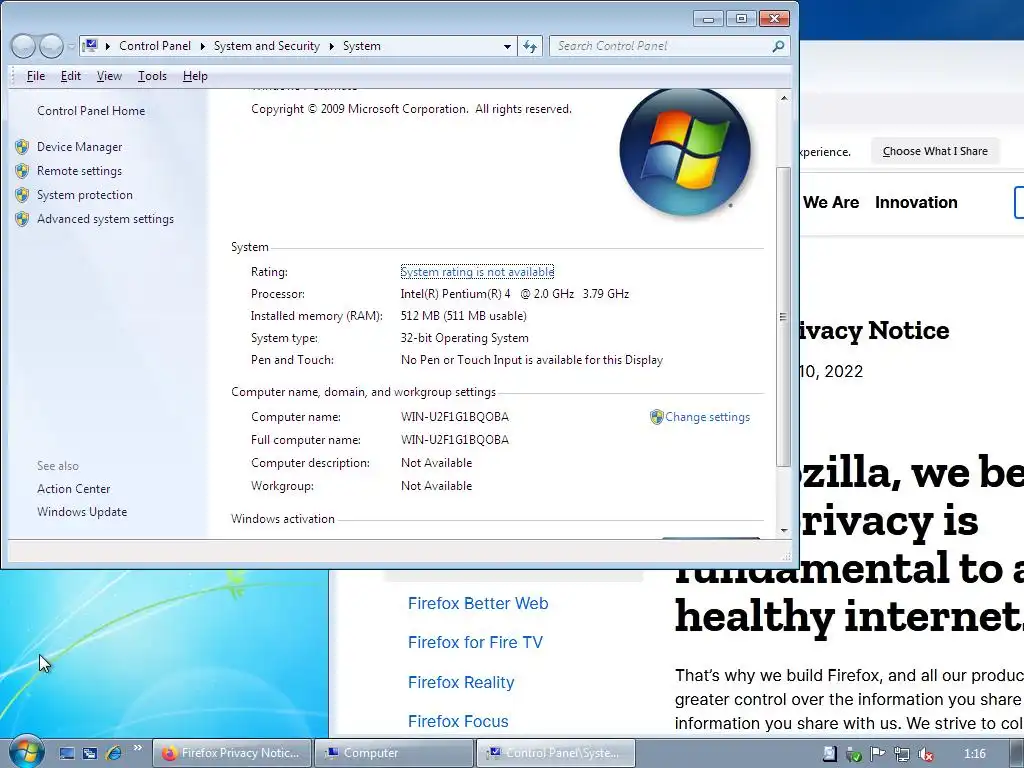Open the Edit menu
This screenshot has height=768, width=1024.
71,76
